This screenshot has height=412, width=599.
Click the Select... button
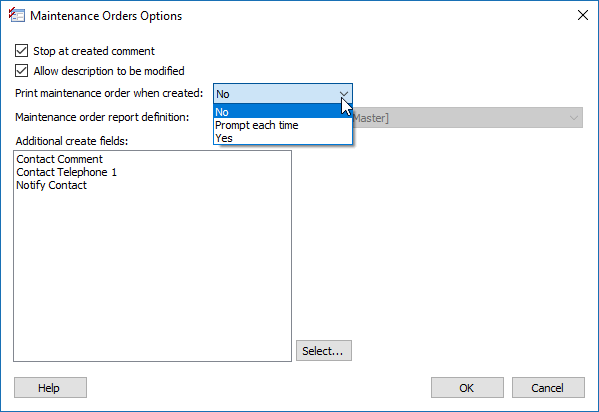point(324,350)
